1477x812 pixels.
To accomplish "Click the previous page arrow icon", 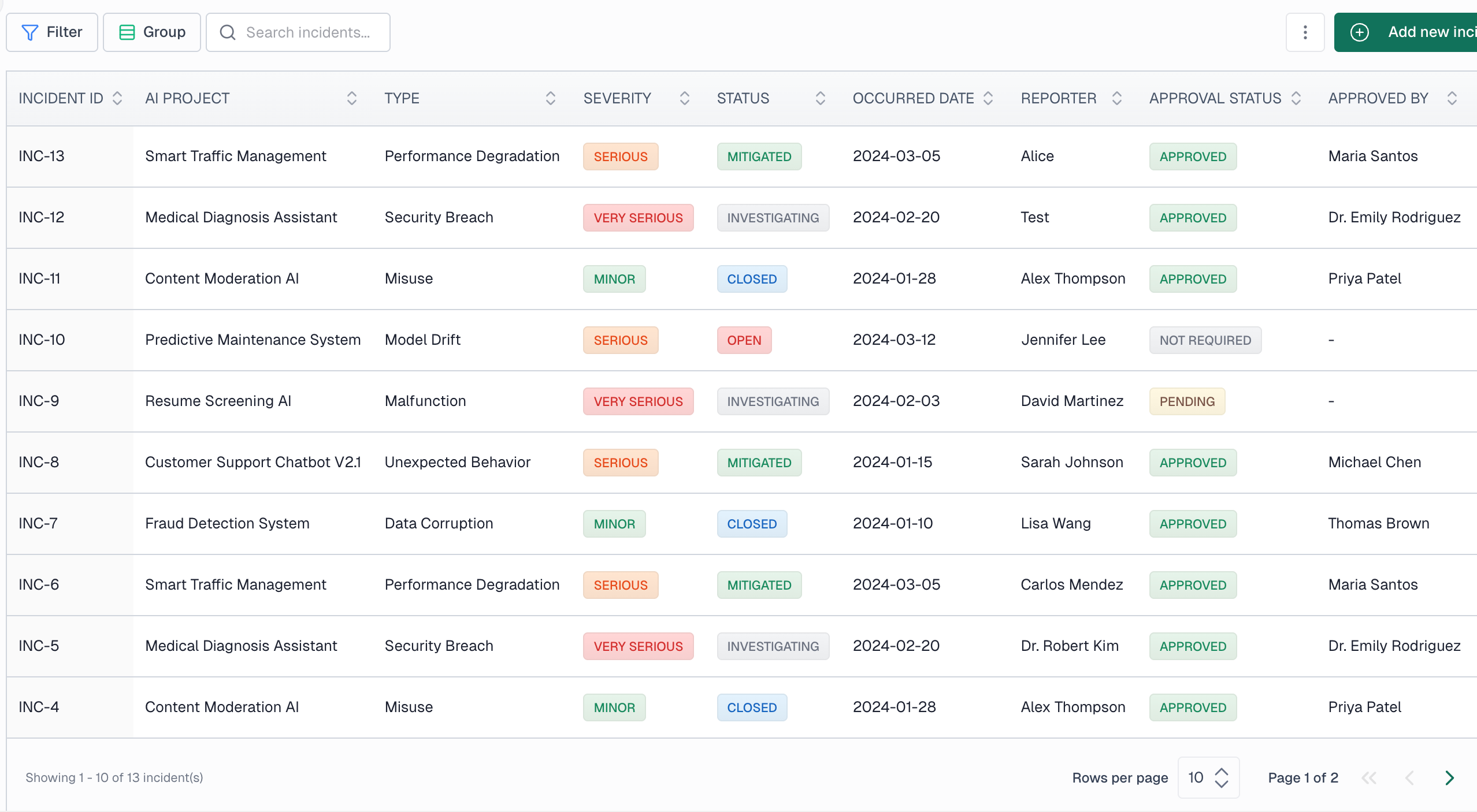I will point(1409,778).
